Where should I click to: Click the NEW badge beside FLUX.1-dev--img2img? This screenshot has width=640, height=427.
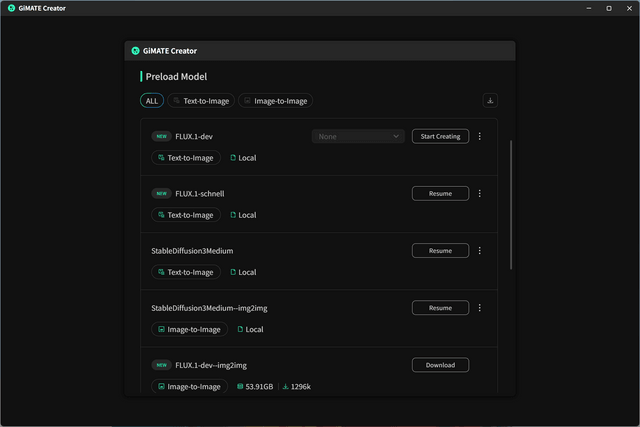click(162, 365)
